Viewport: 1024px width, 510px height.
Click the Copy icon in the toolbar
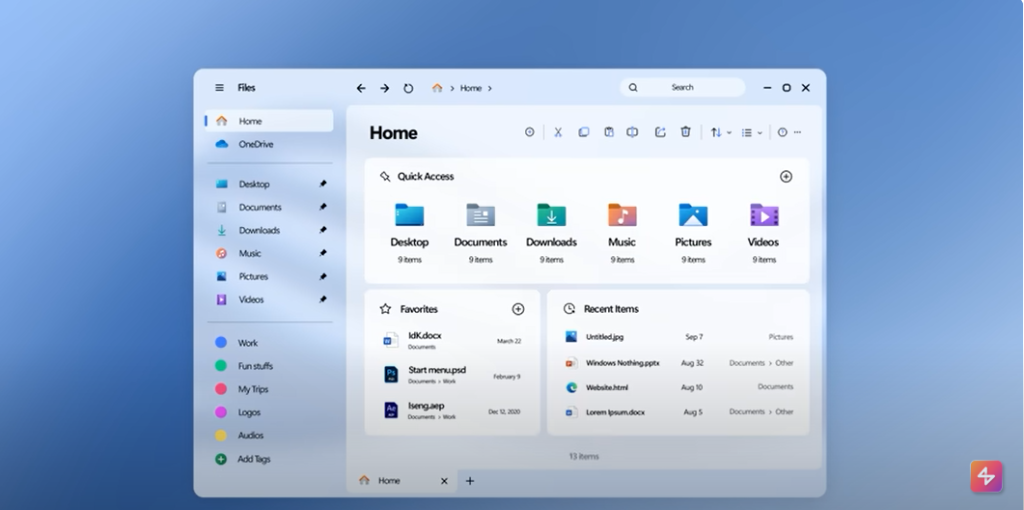584,132
